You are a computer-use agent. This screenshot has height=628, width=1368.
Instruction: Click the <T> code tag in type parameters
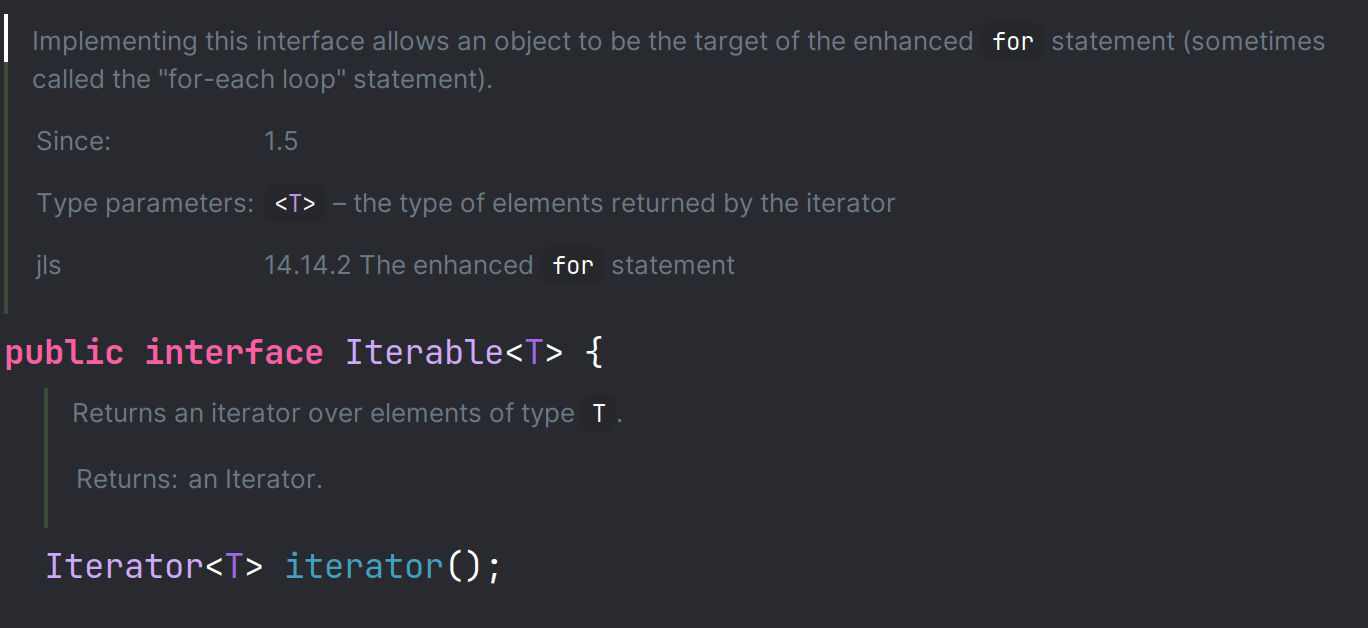tap(295, 204)
